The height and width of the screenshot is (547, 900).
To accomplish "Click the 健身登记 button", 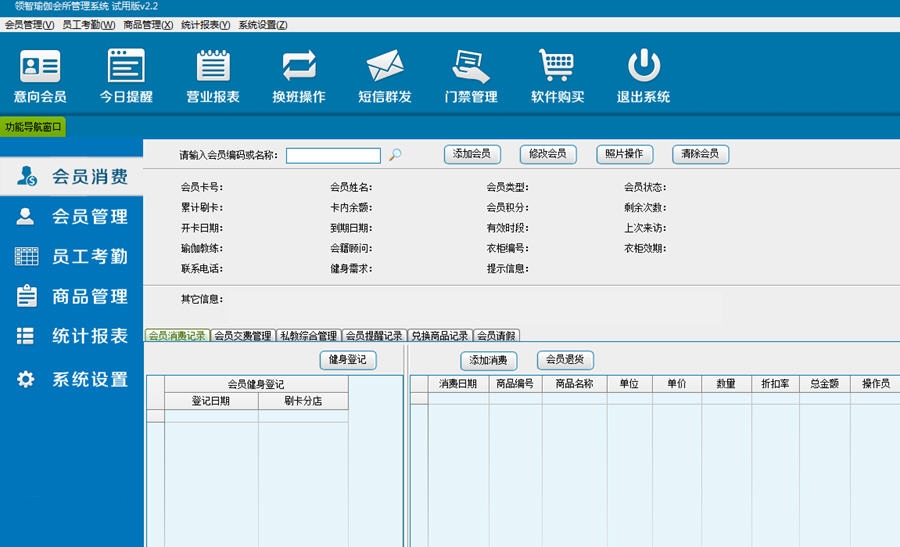I will click(x=348, y=360).
